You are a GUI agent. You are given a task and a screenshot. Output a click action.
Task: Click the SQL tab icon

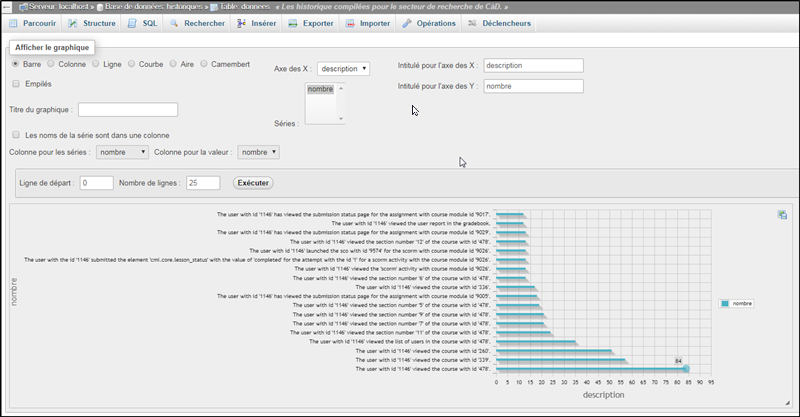click(132, 22)
